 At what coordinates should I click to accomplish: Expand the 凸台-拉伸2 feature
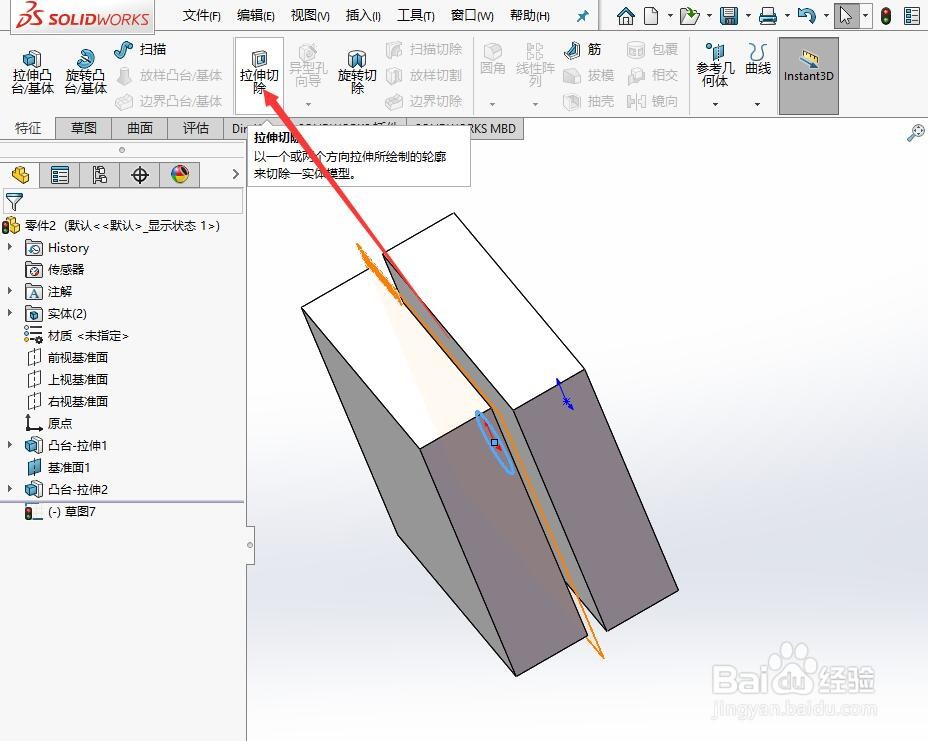coord(9,489)
